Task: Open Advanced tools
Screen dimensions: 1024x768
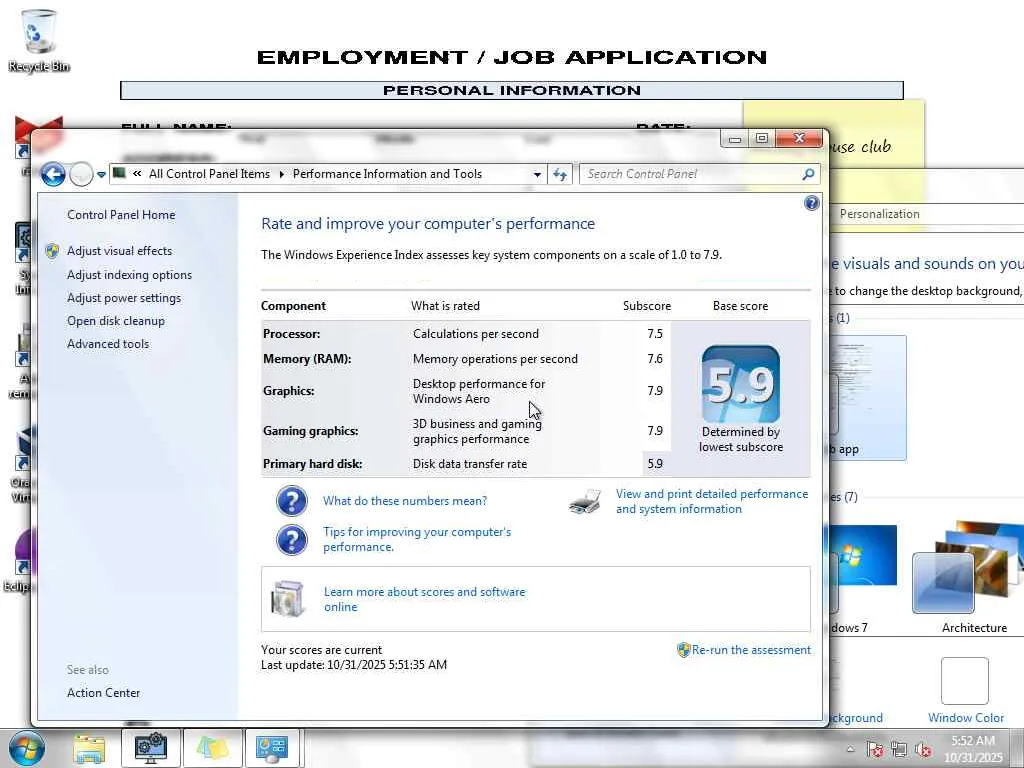Action: coord(108,344)
